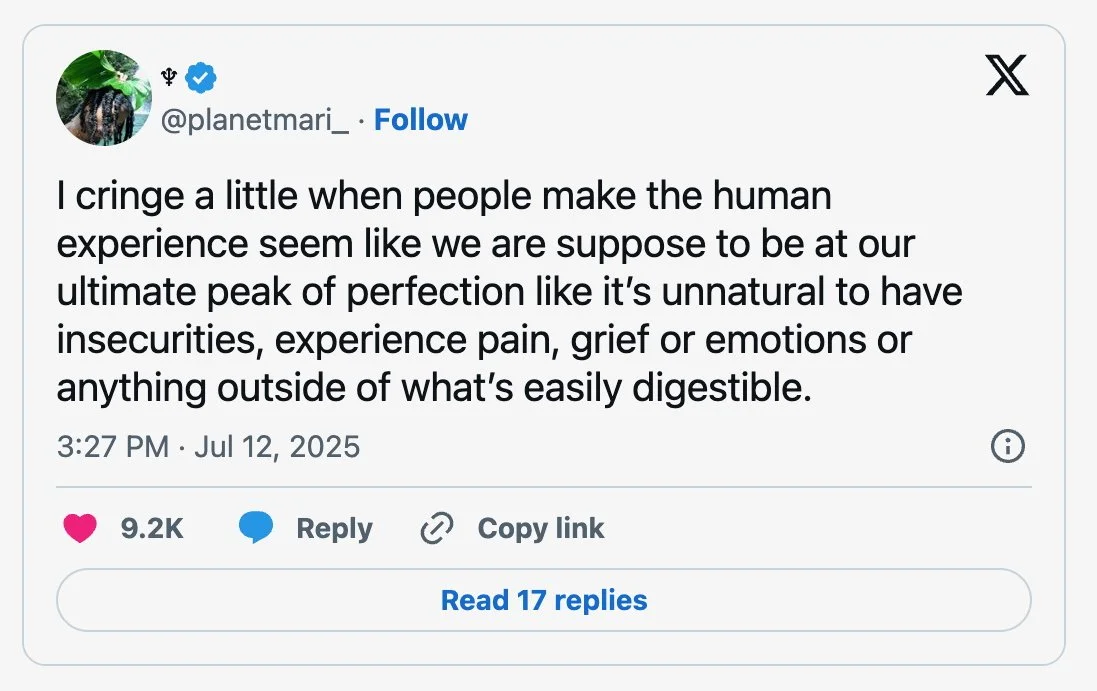This screenshot has width=1097, height=691.
Task: Click the X logo icon
Action: pyautogui.click(x=1006, y=76)
